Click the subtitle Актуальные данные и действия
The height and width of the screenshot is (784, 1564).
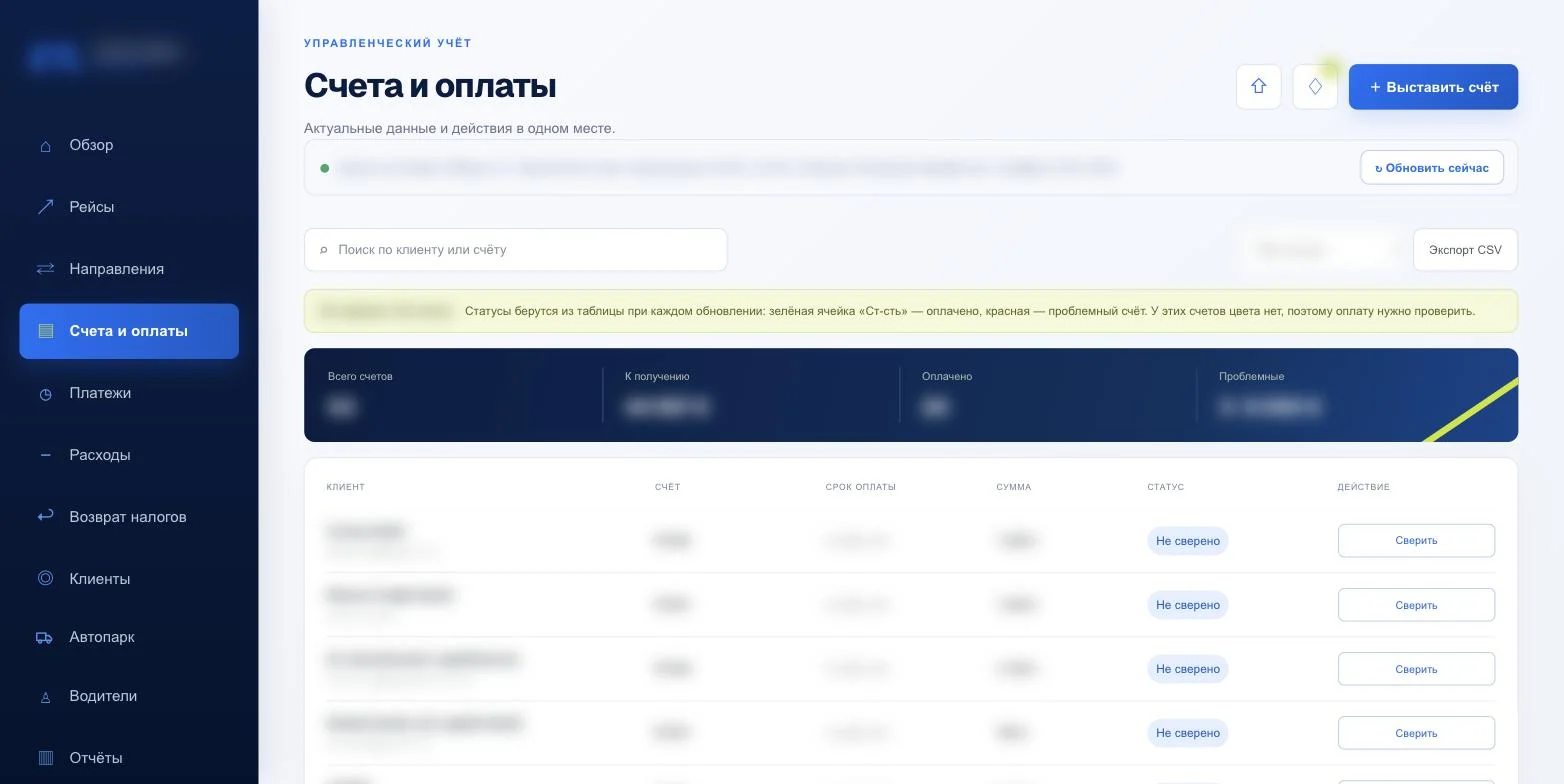460,129
